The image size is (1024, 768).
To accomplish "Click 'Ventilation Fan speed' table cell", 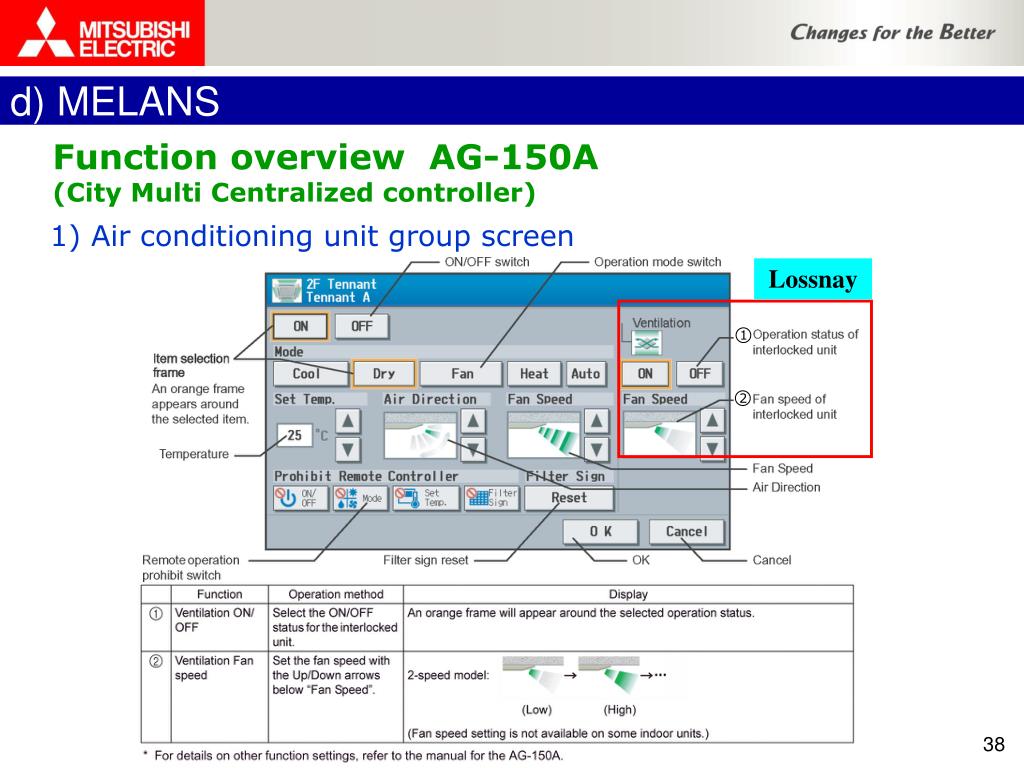I will 219,697.
